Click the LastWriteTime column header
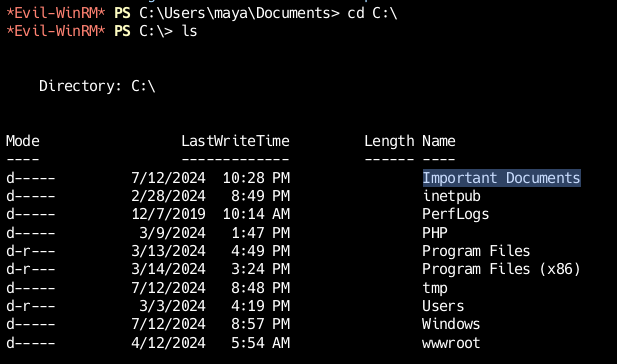This screenshot has height=364, width=617. [x=235, y=141]
